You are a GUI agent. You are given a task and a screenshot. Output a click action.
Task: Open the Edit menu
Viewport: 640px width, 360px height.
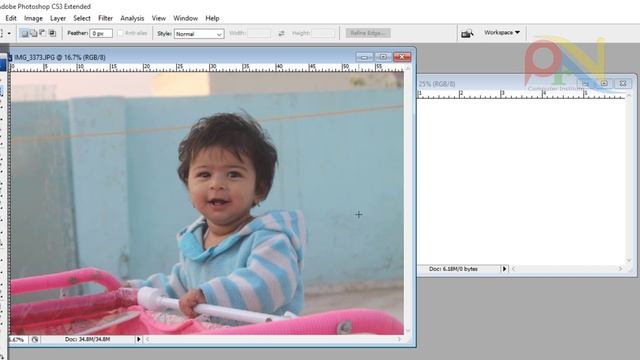click(x=11, y=18)
